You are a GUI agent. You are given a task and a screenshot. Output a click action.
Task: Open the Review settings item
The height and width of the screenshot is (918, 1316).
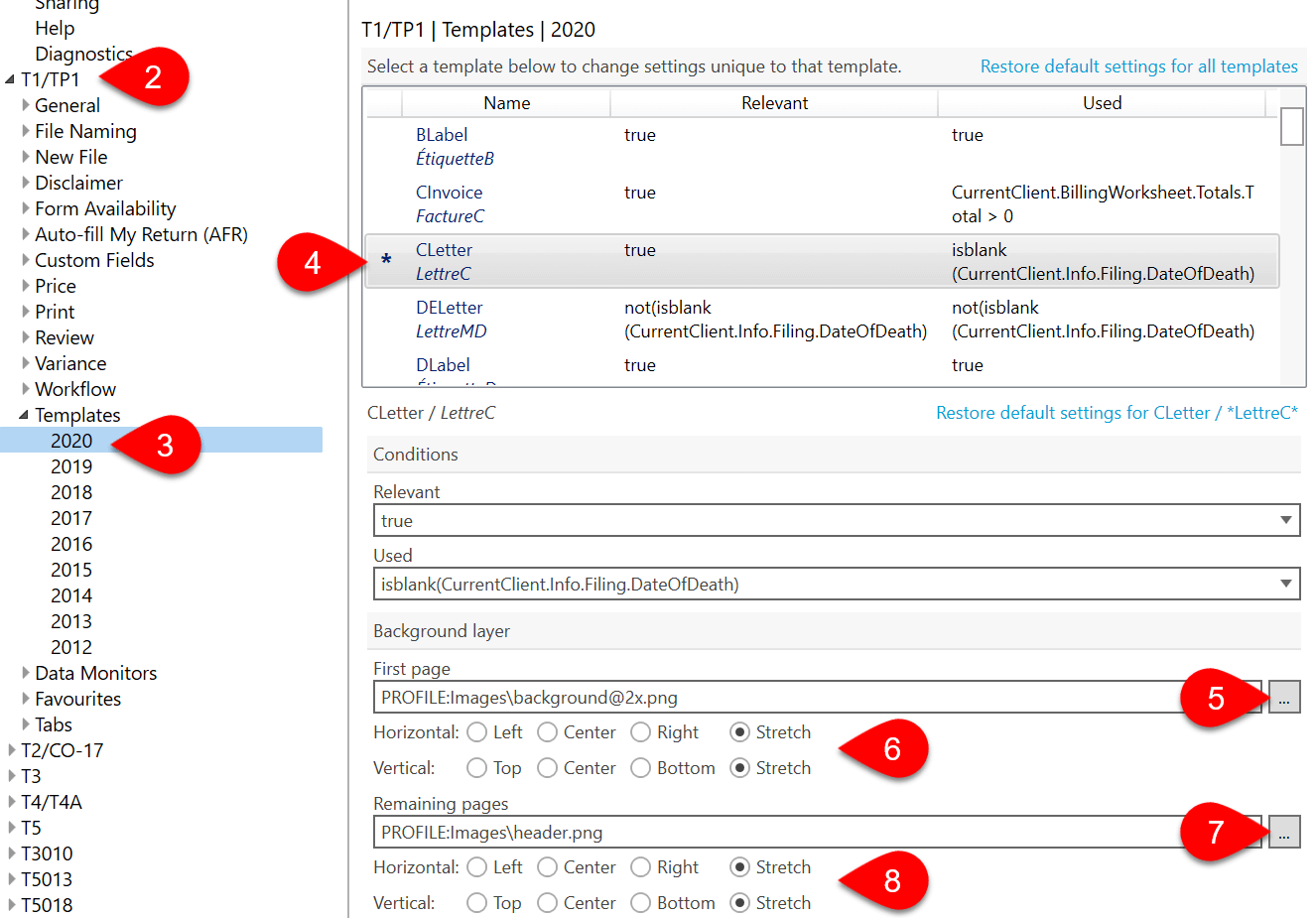tap(65, 337)
